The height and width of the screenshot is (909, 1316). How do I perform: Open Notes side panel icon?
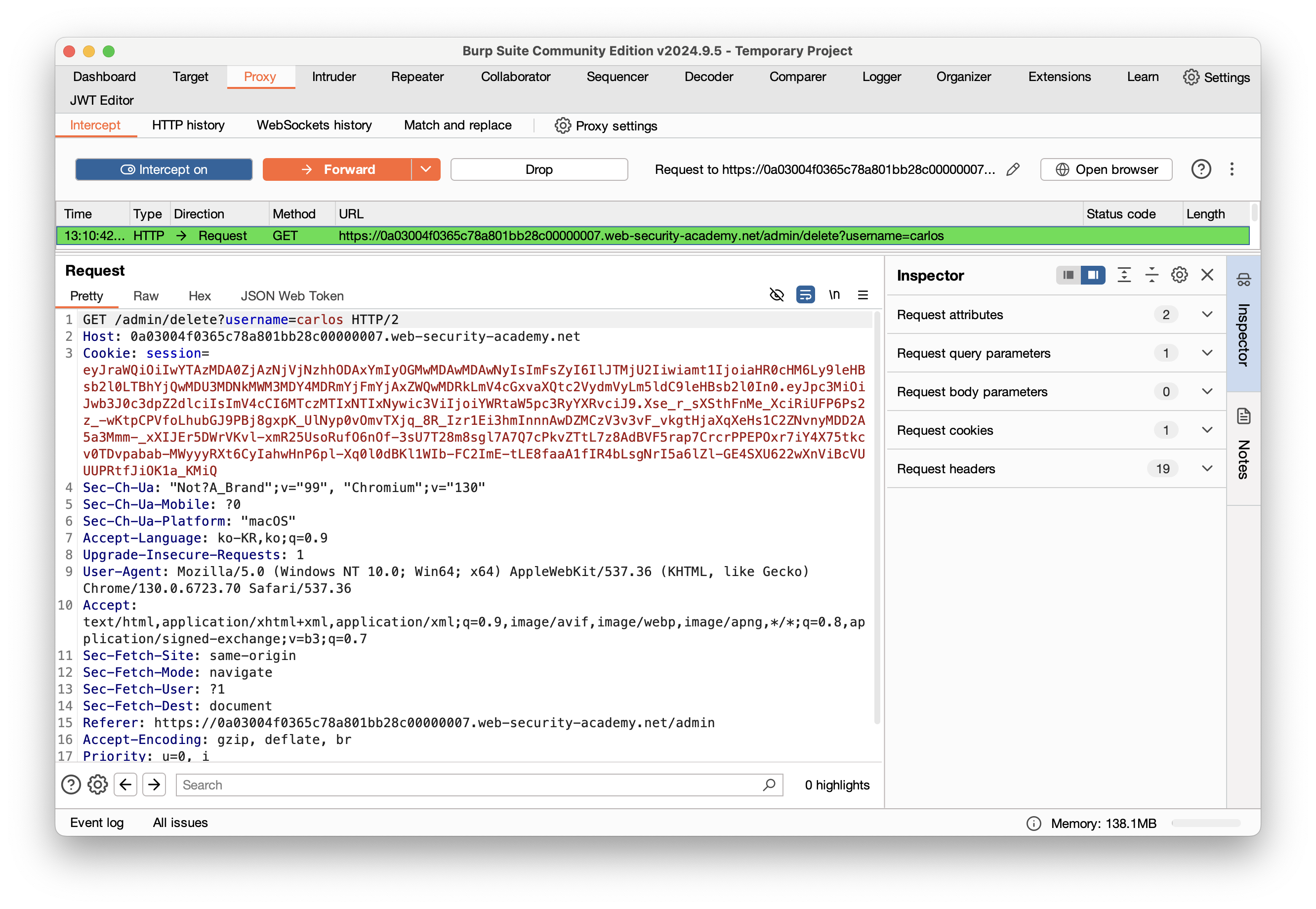1243,417
